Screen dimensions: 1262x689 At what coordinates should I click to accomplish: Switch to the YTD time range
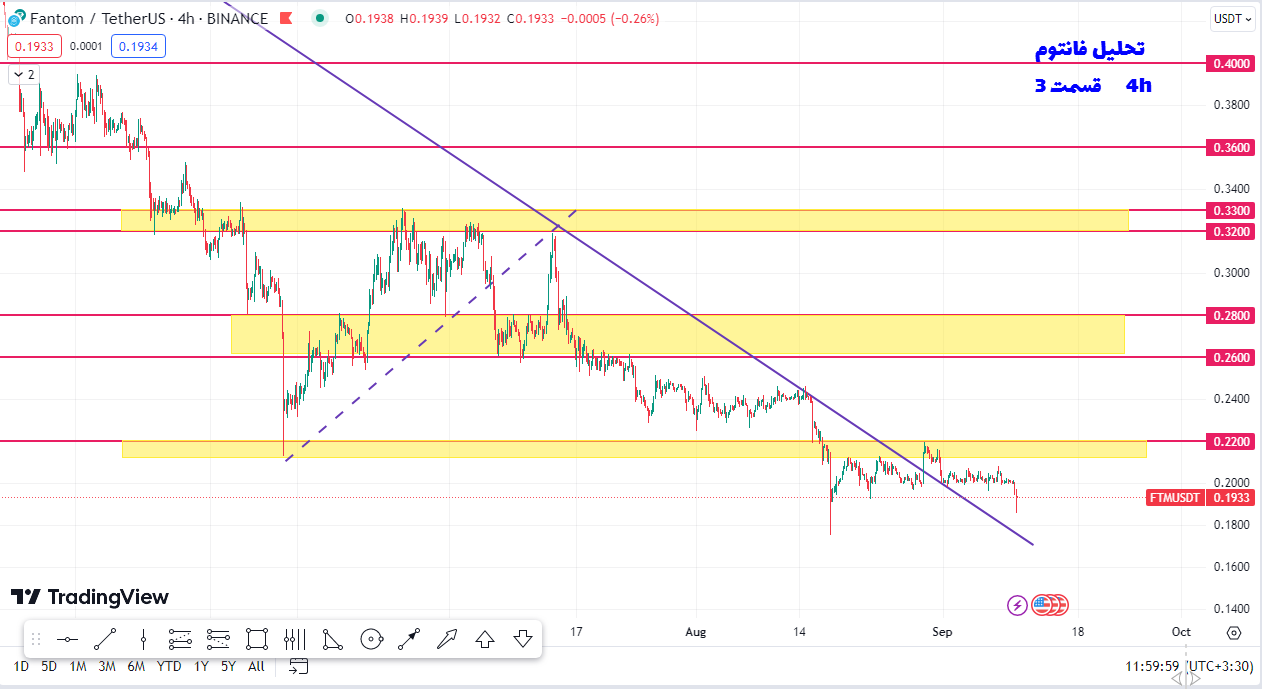169,666
